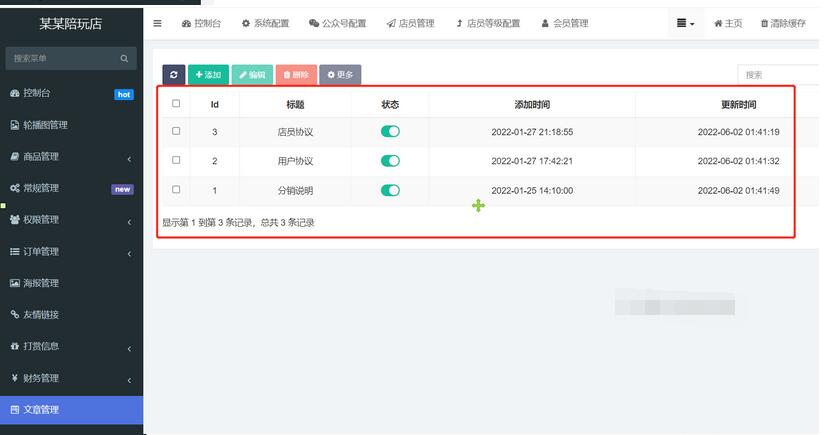This screenshot has height=435, width=830.
Task: Click the 状态 column header
Action: coord(390,105)
